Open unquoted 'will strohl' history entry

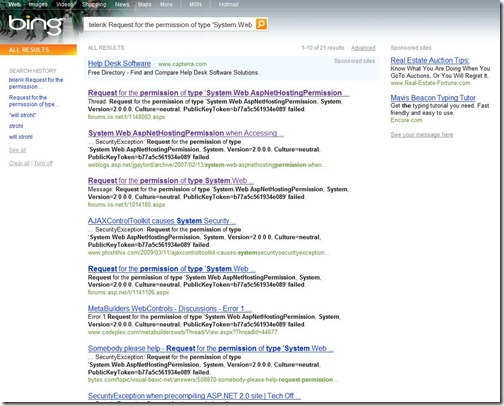[21, 137]
